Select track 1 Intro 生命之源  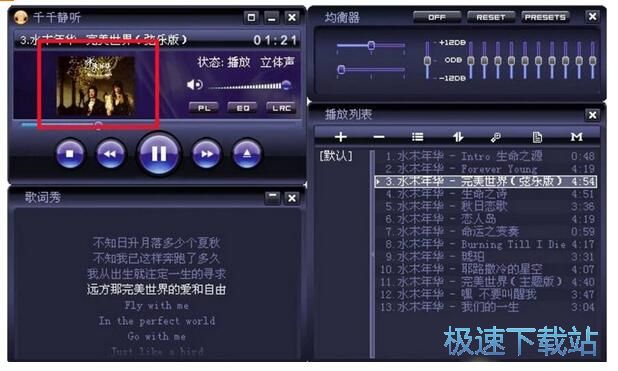click(x=485, y=156)
